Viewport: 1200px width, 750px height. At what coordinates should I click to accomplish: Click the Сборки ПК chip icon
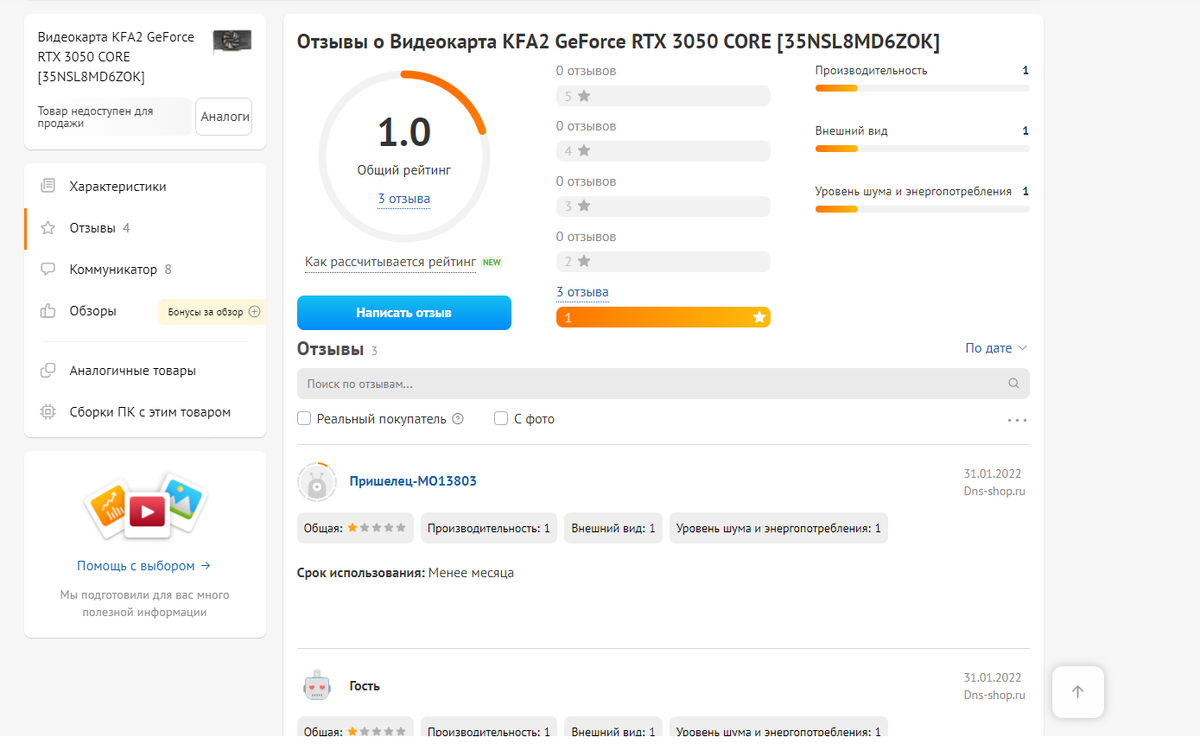[48, 412]
